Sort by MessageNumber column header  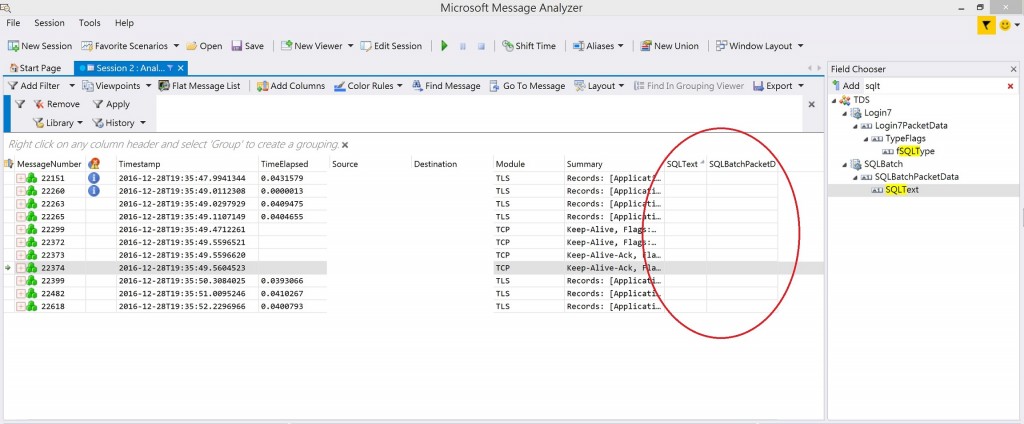tap(49, 164)
